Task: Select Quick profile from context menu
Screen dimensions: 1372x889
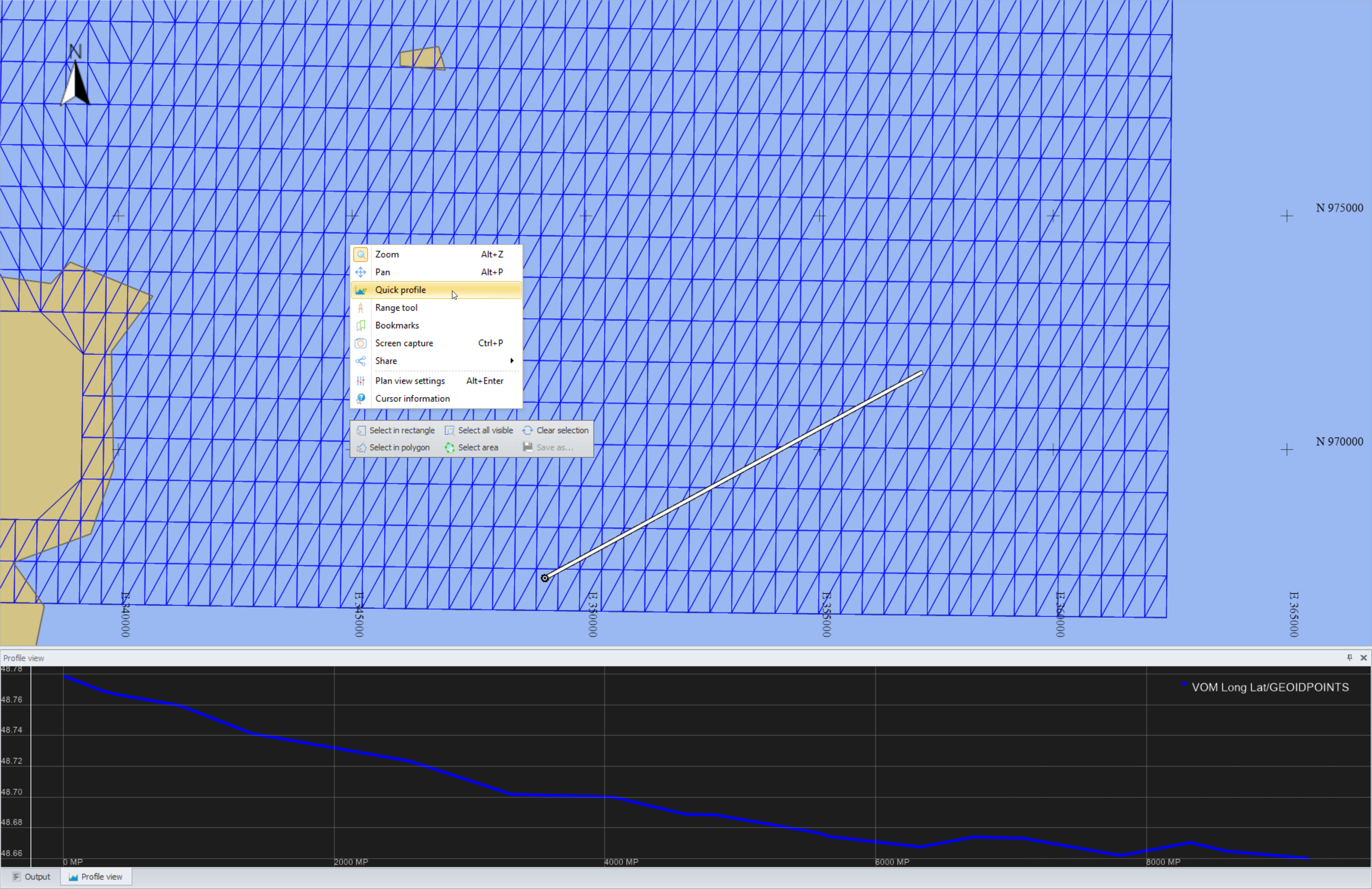Action: coord(400,290)
